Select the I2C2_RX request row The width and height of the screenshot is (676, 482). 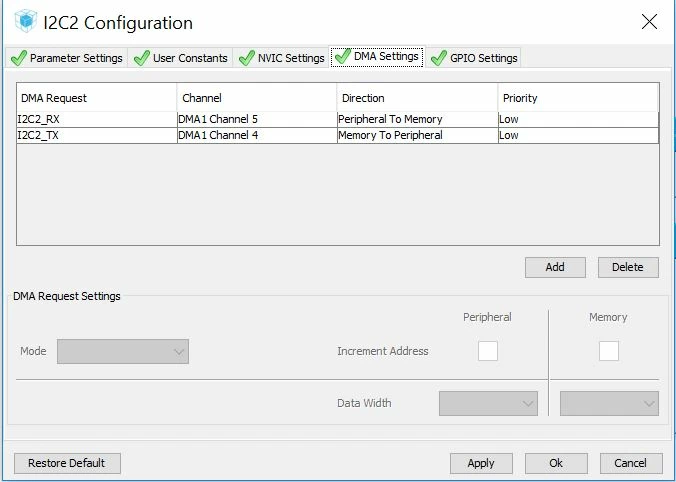[338, 119]
